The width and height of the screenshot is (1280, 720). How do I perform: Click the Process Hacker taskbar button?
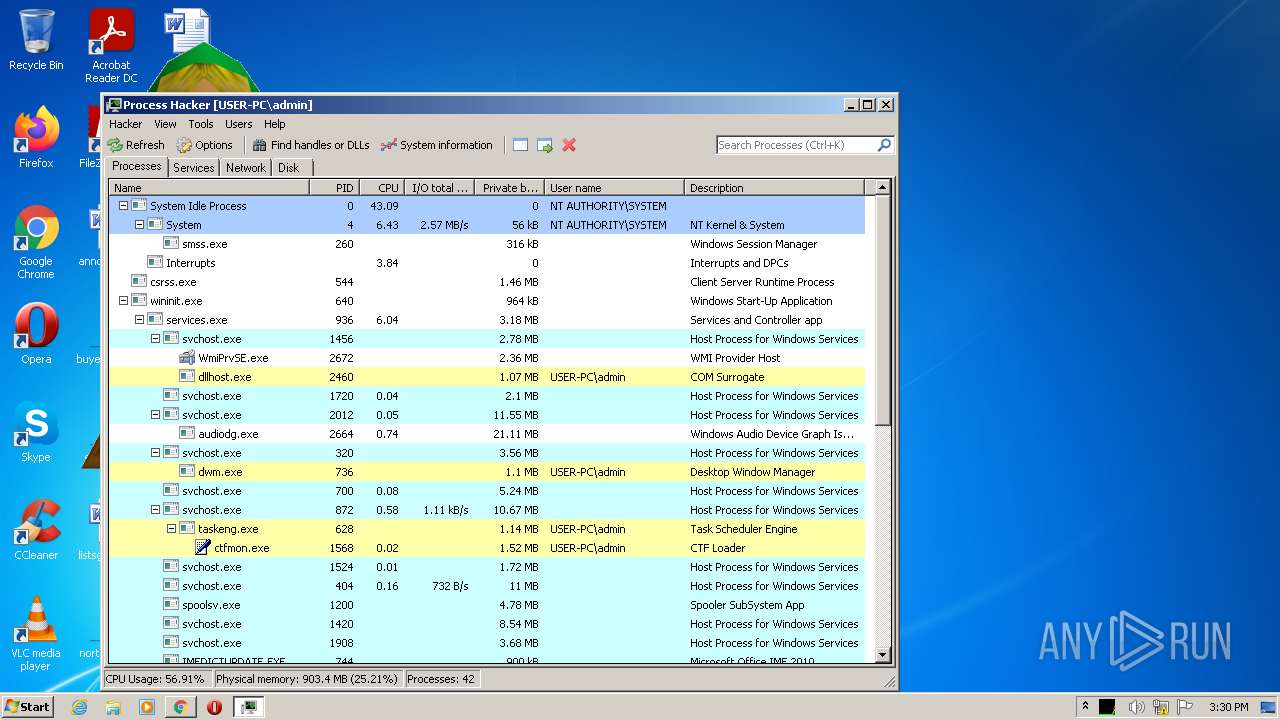click(249, 707)
